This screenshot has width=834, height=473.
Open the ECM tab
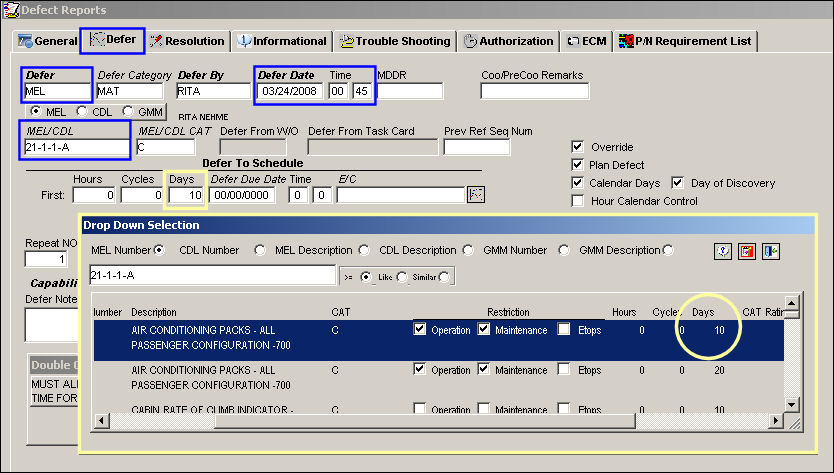pos(586,41)
